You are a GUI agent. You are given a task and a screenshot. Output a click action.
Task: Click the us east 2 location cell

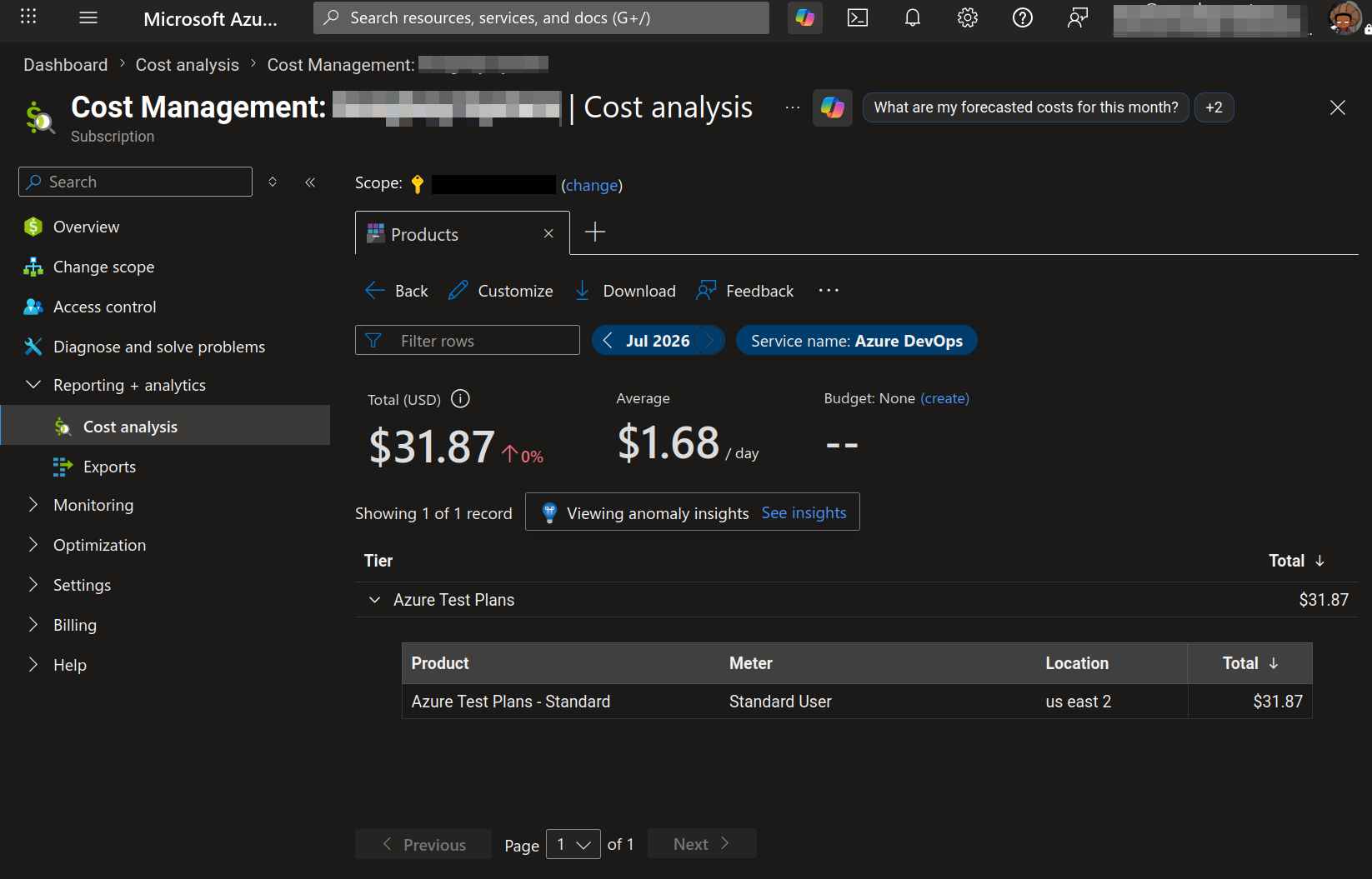(x=1079, y=702)
